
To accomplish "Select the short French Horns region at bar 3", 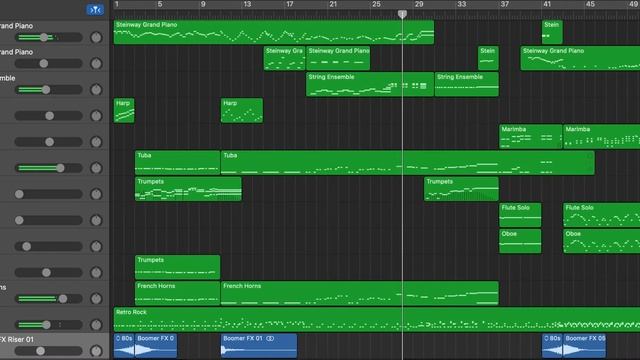I will 178,293.
